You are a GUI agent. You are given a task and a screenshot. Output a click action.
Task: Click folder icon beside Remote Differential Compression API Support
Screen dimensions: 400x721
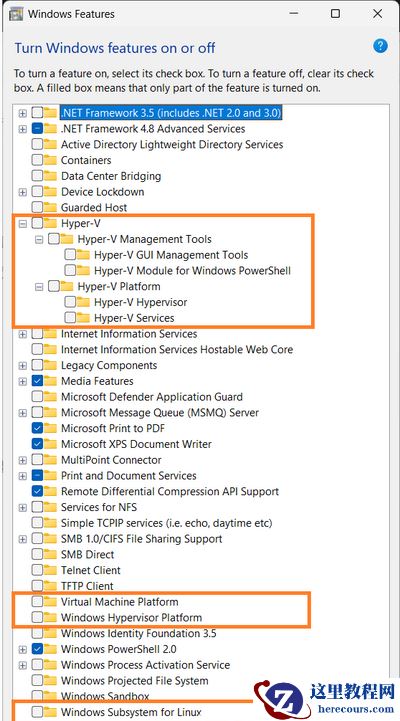coord(50,491)
